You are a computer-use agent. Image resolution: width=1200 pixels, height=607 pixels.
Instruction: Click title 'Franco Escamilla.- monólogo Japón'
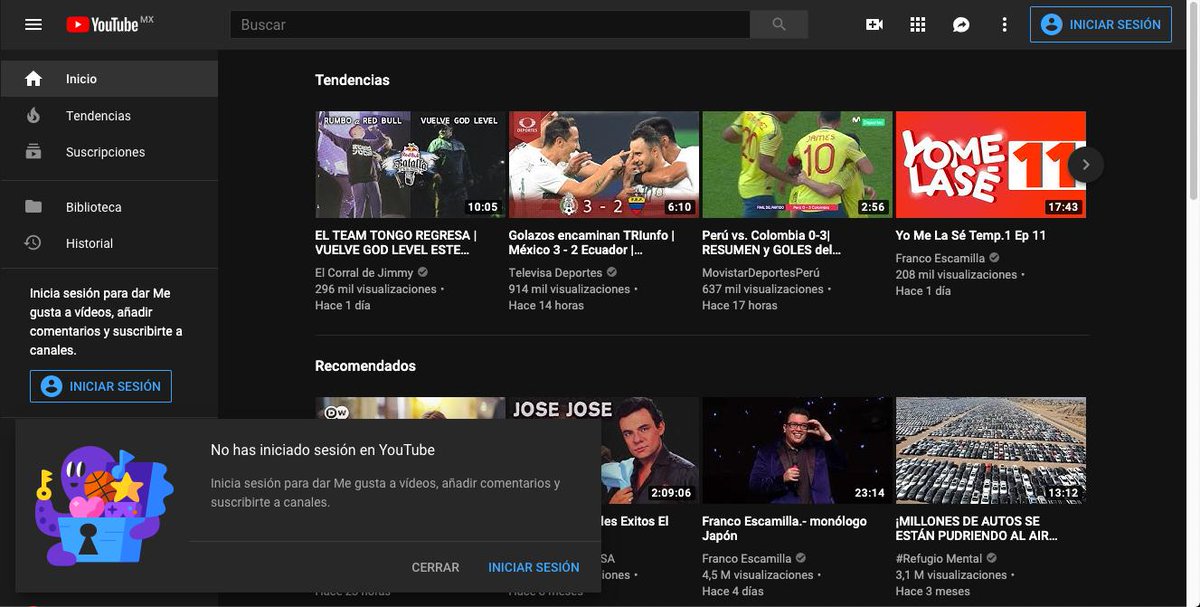tap(785, 529)
